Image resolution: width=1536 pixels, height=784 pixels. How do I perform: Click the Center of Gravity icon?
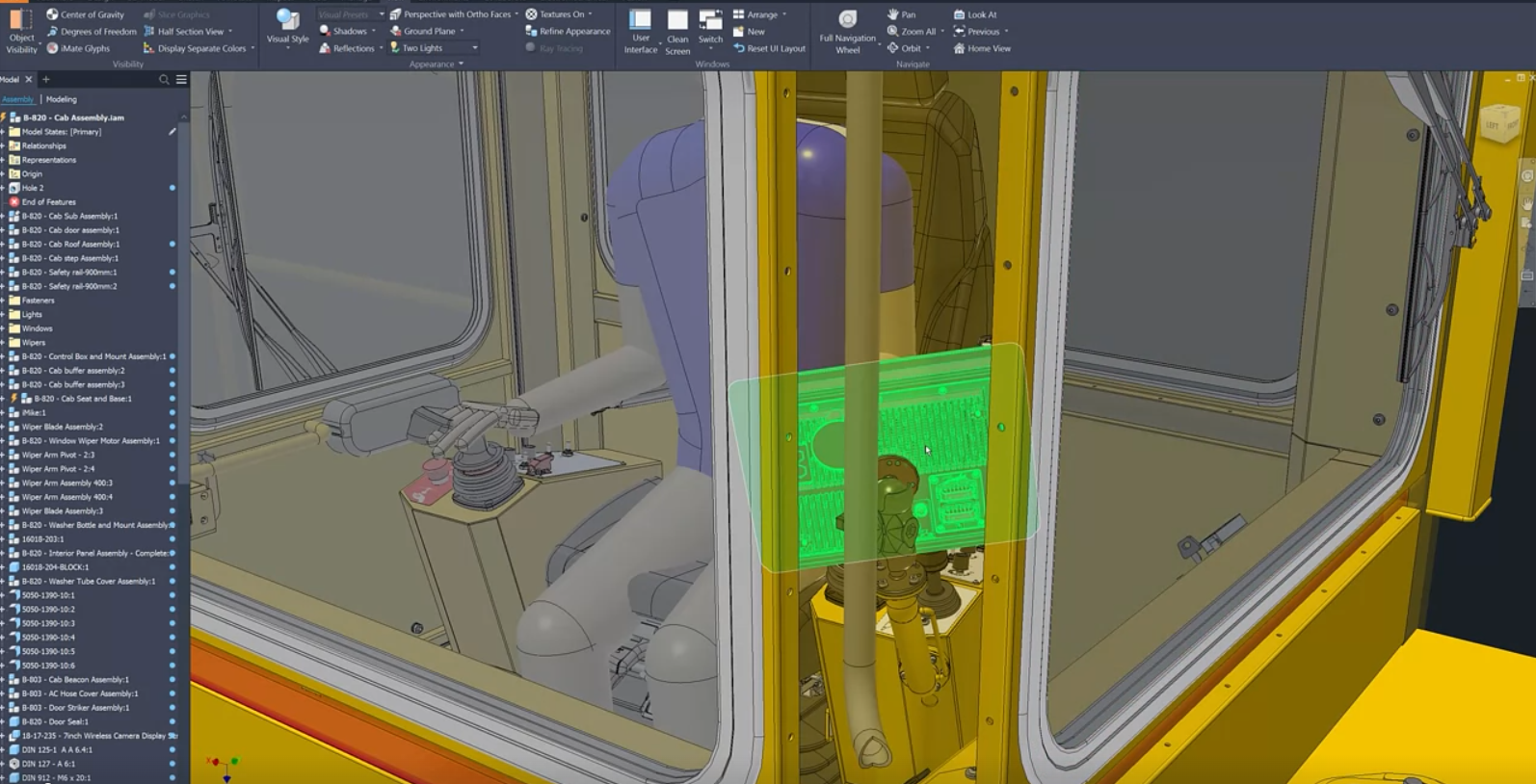(x=52, y=14)
